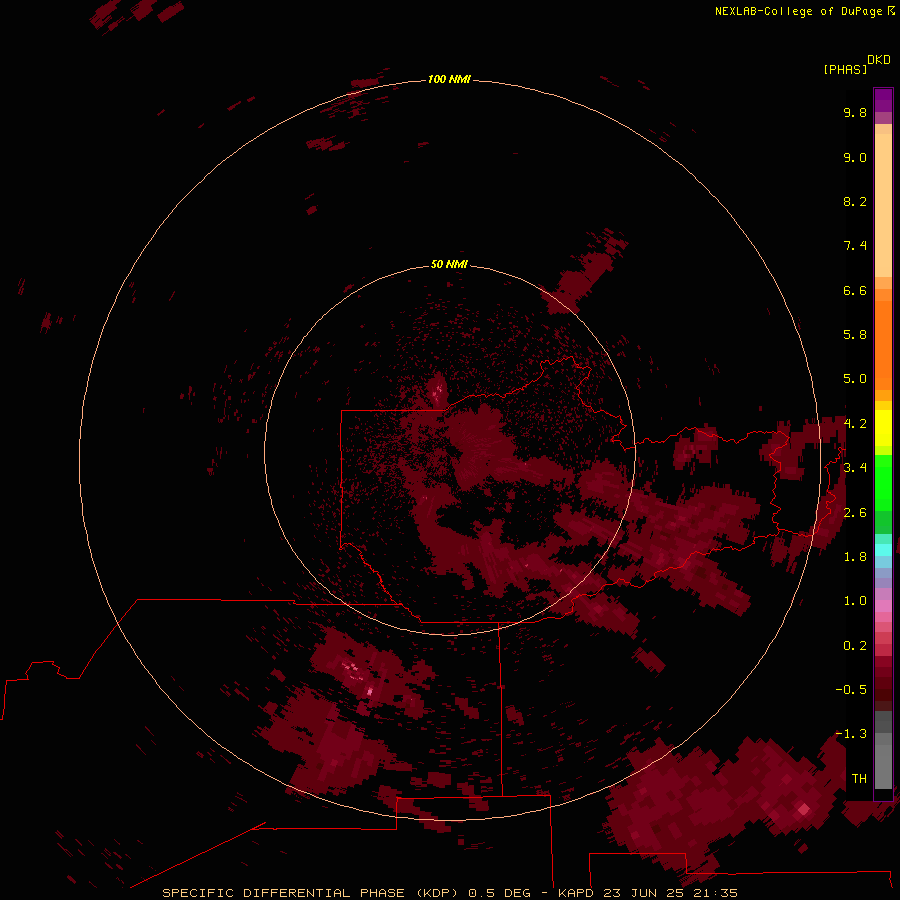Click the 1.0 scale value
Image resolution: width=900 pixels, height=900 pixels.
[x=855, y=601]
